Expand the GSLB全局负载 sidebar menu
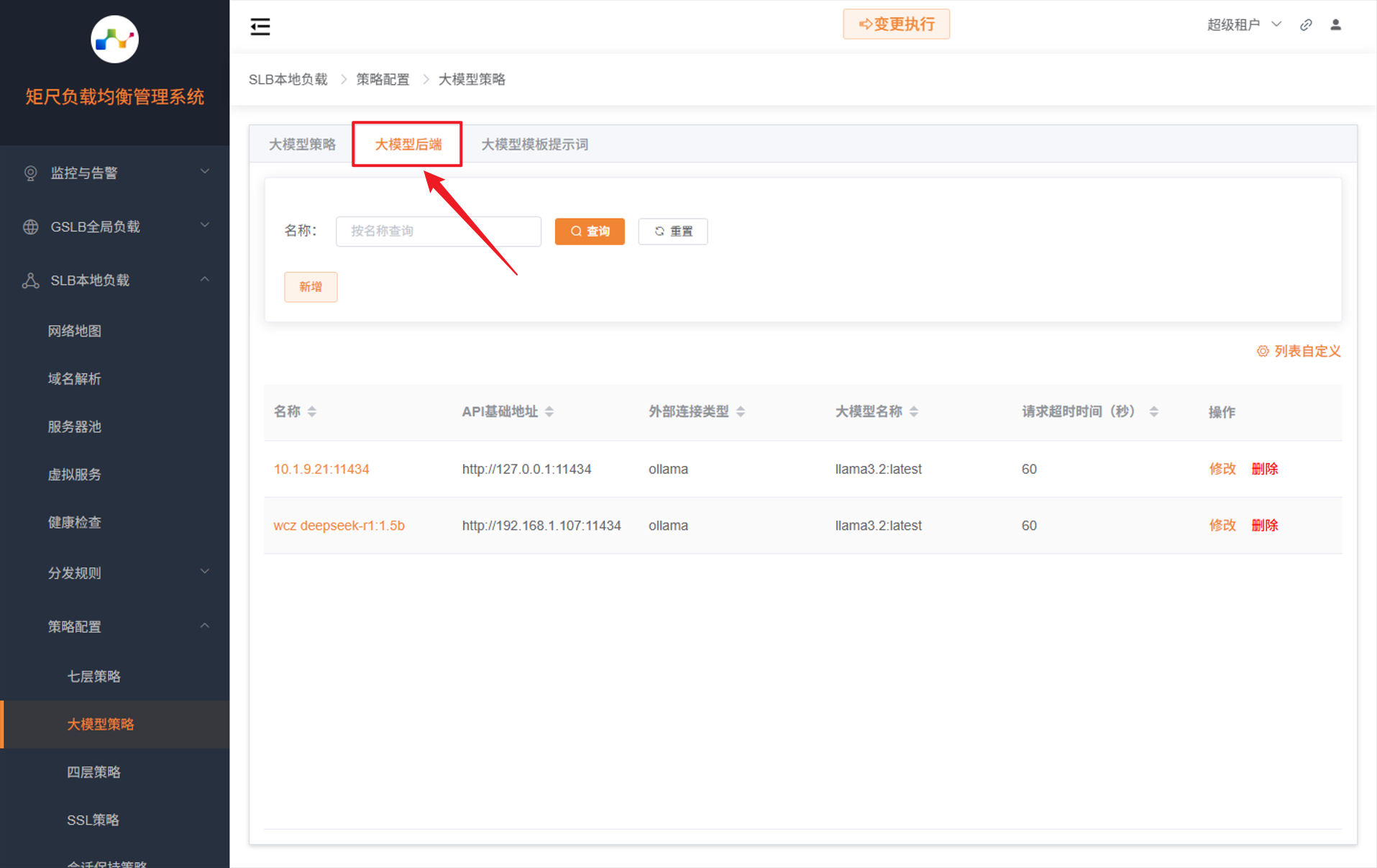Screen dimensions: 1377x868 [115, 227]
